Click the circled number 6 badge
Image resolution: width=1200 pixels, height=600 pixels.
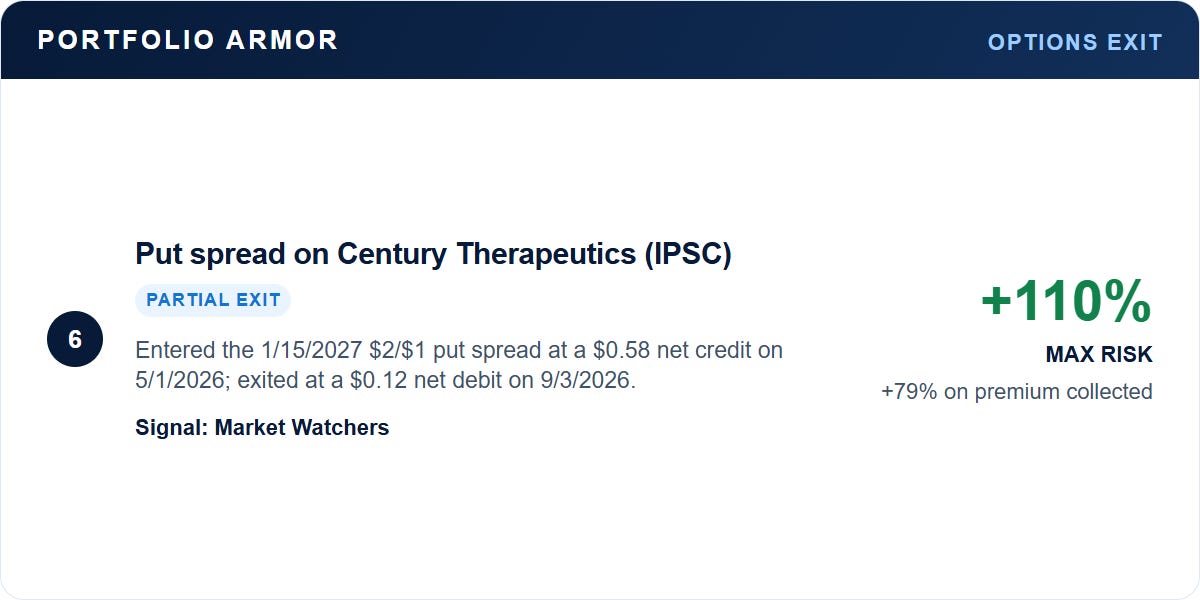(x=75, y=339)
